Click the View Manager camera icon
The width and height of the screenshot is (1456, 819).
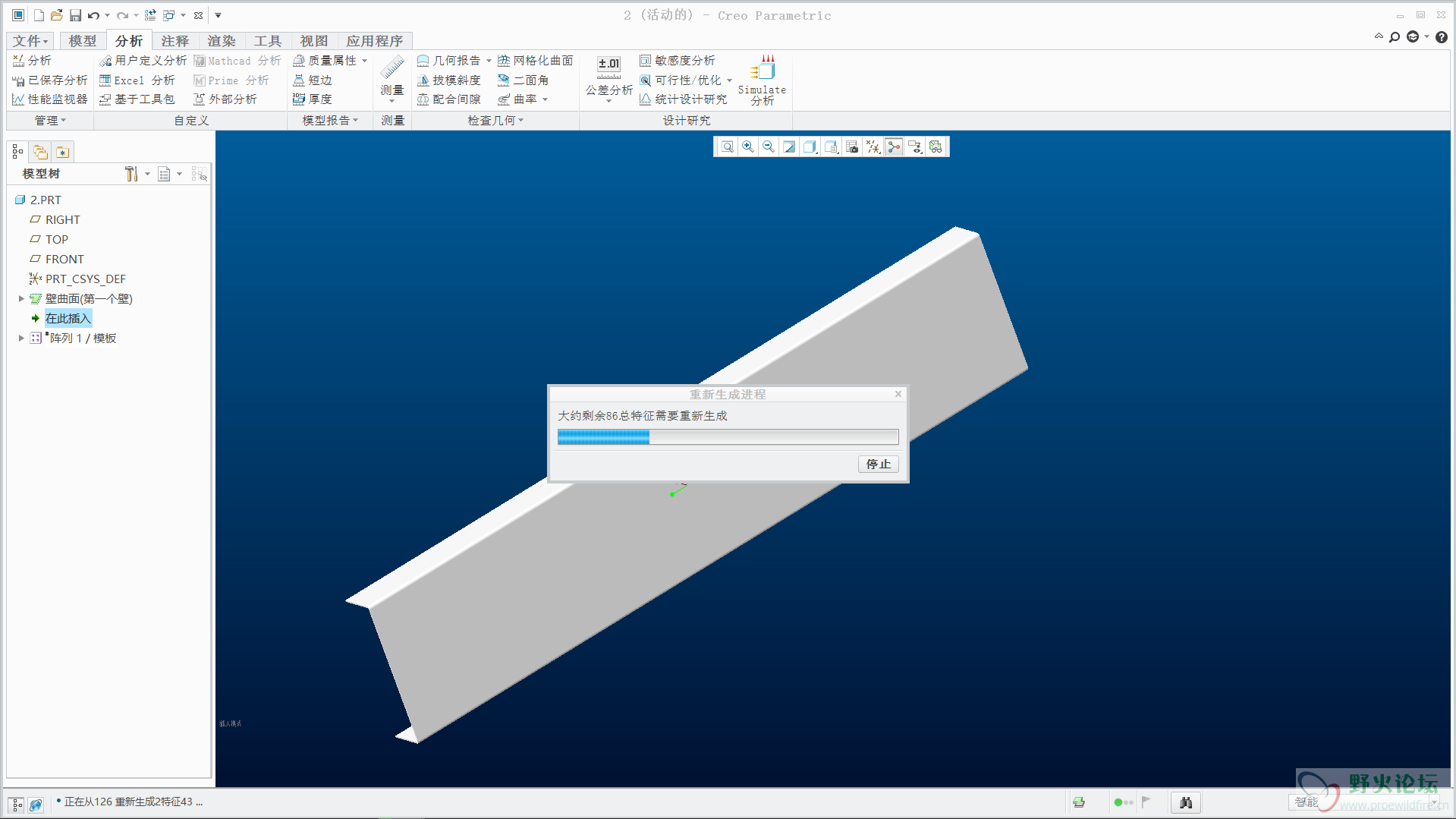pos(852,147)
